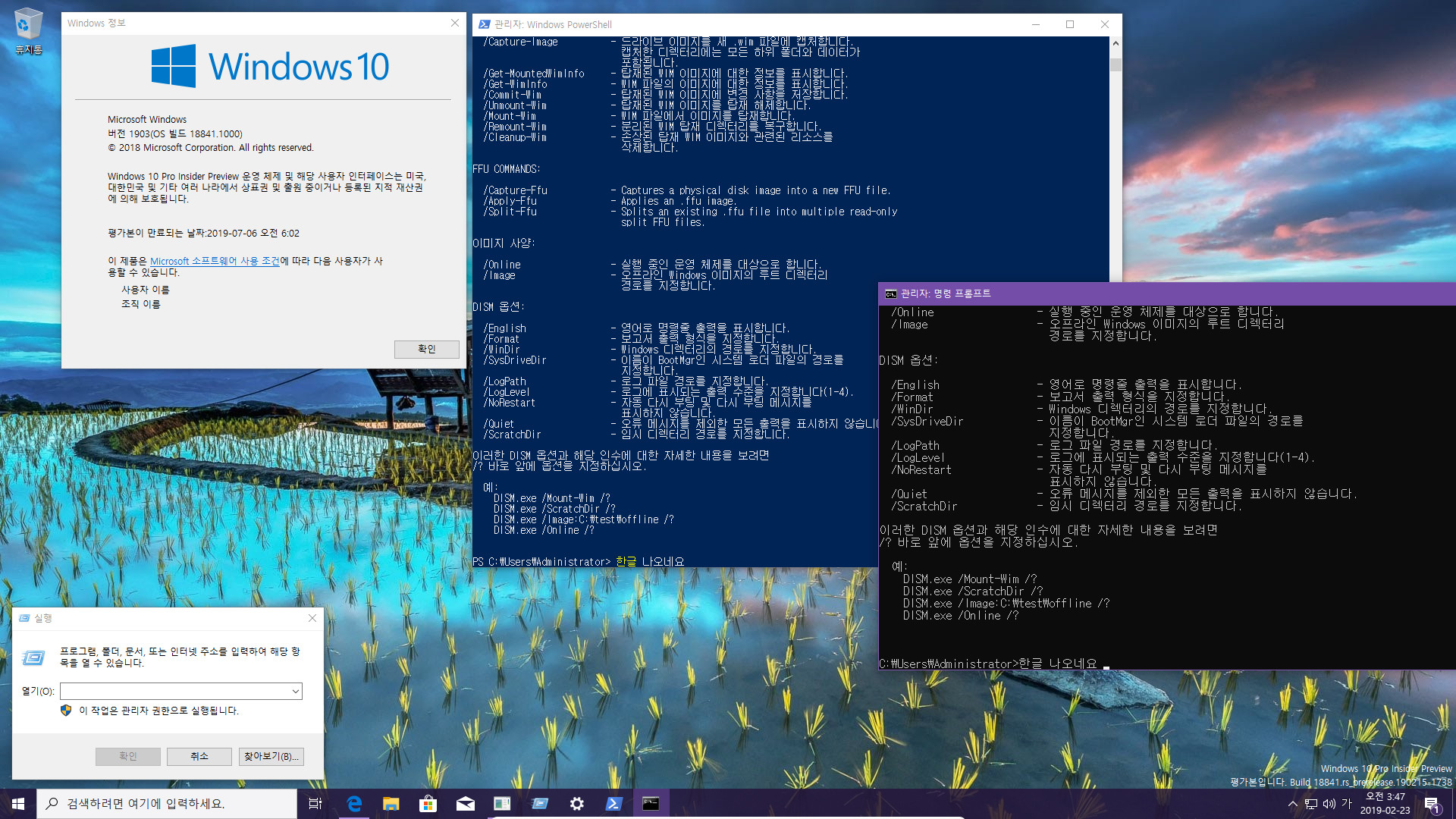Toggle the Korean IME 가 indicator

click(1347, 804)
